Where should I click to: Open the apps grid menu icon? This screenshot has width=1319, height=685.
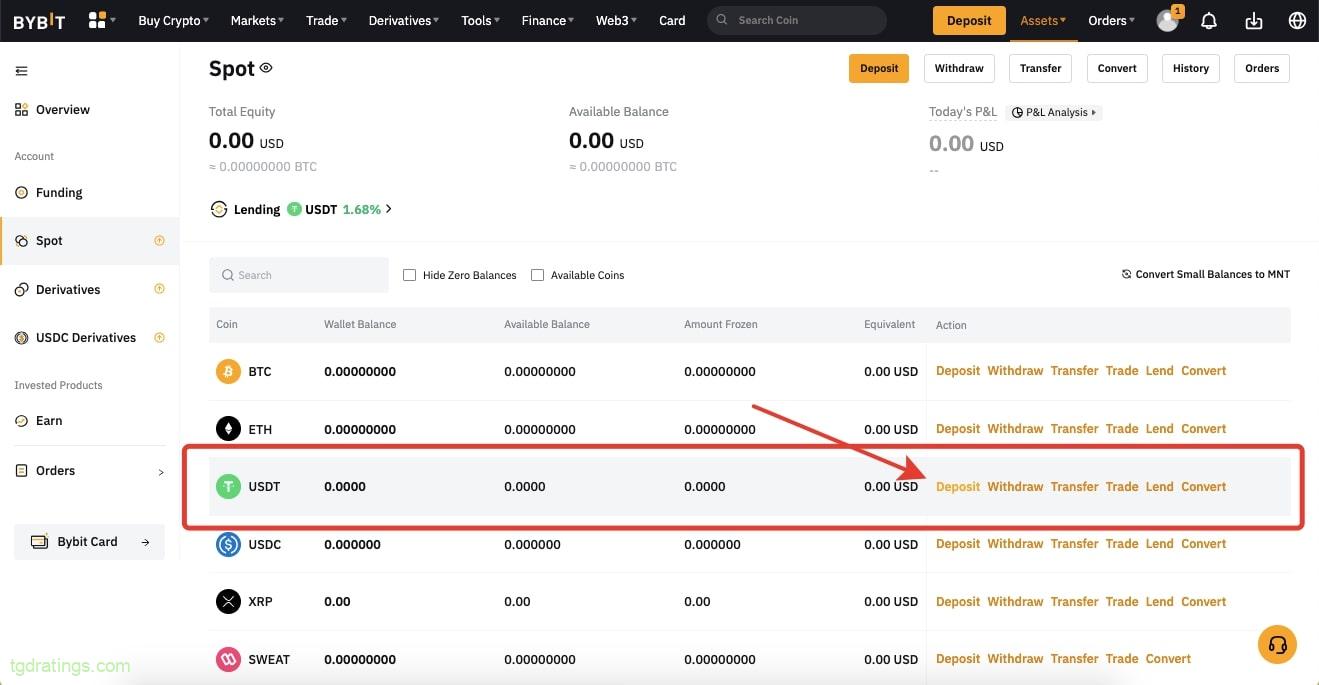[x=98, y=20]
